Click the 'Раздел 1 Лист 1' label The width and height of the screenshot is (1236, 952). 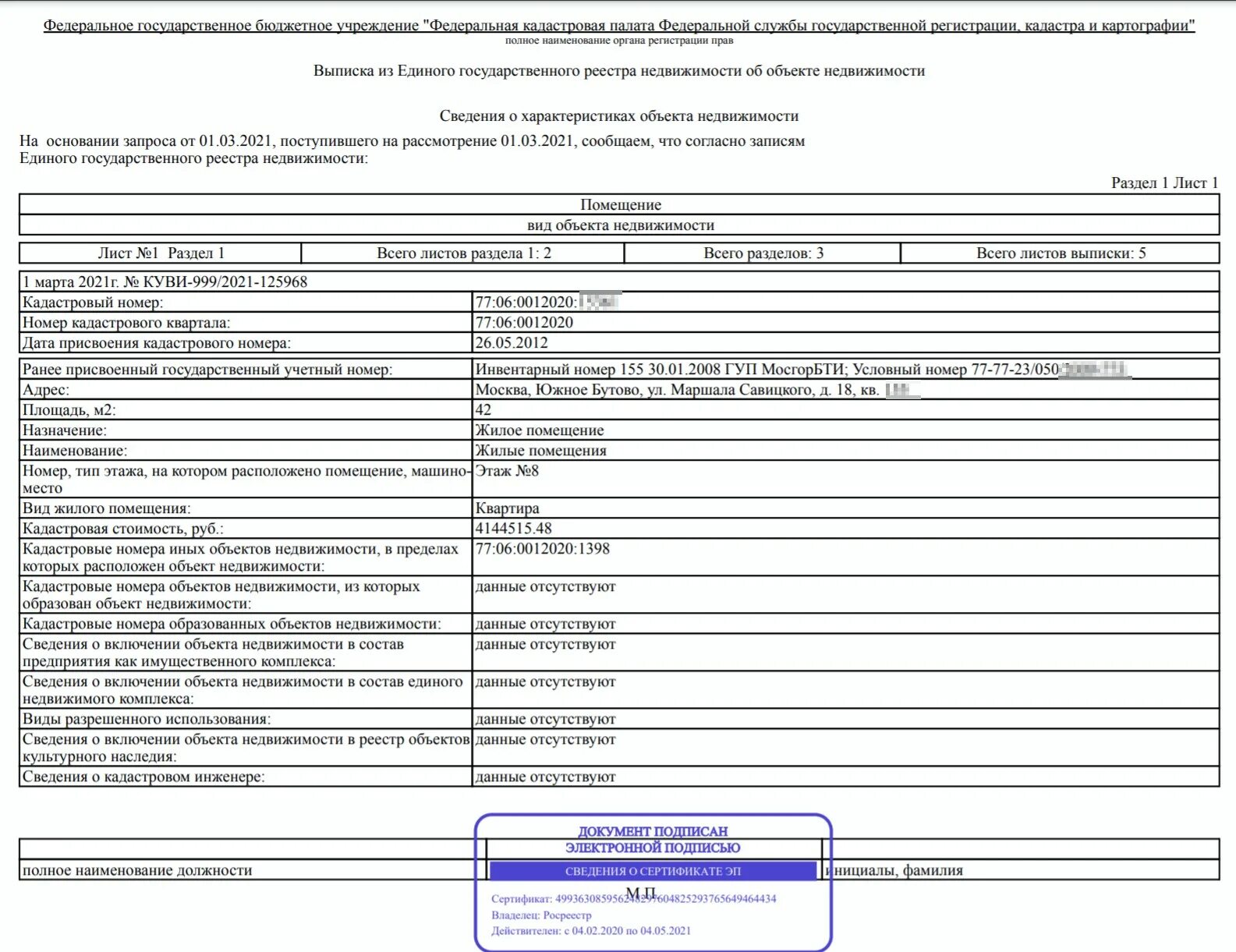(1164, 183)
